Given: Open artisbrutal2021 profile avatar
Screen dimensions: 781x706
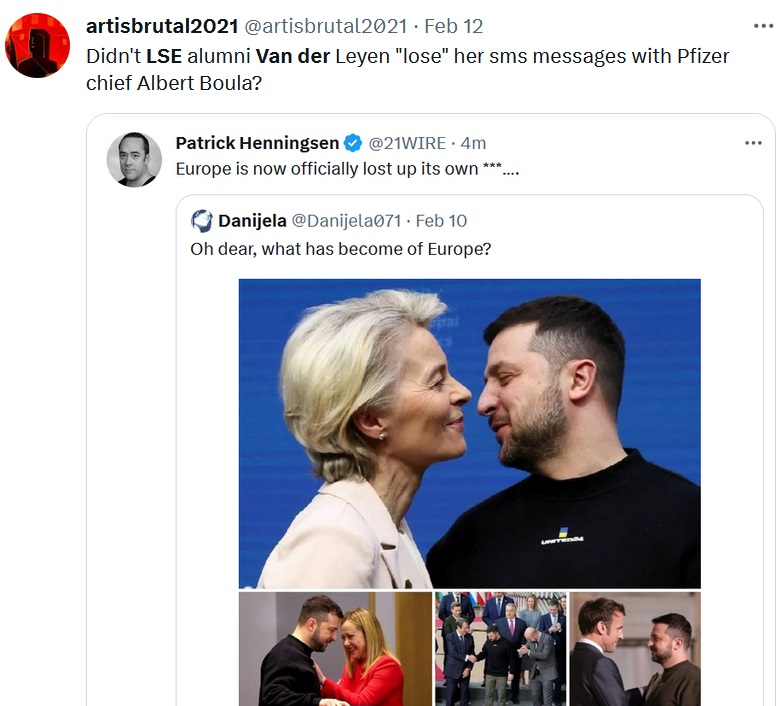Looking at the screenshot, I should (37, 45).
